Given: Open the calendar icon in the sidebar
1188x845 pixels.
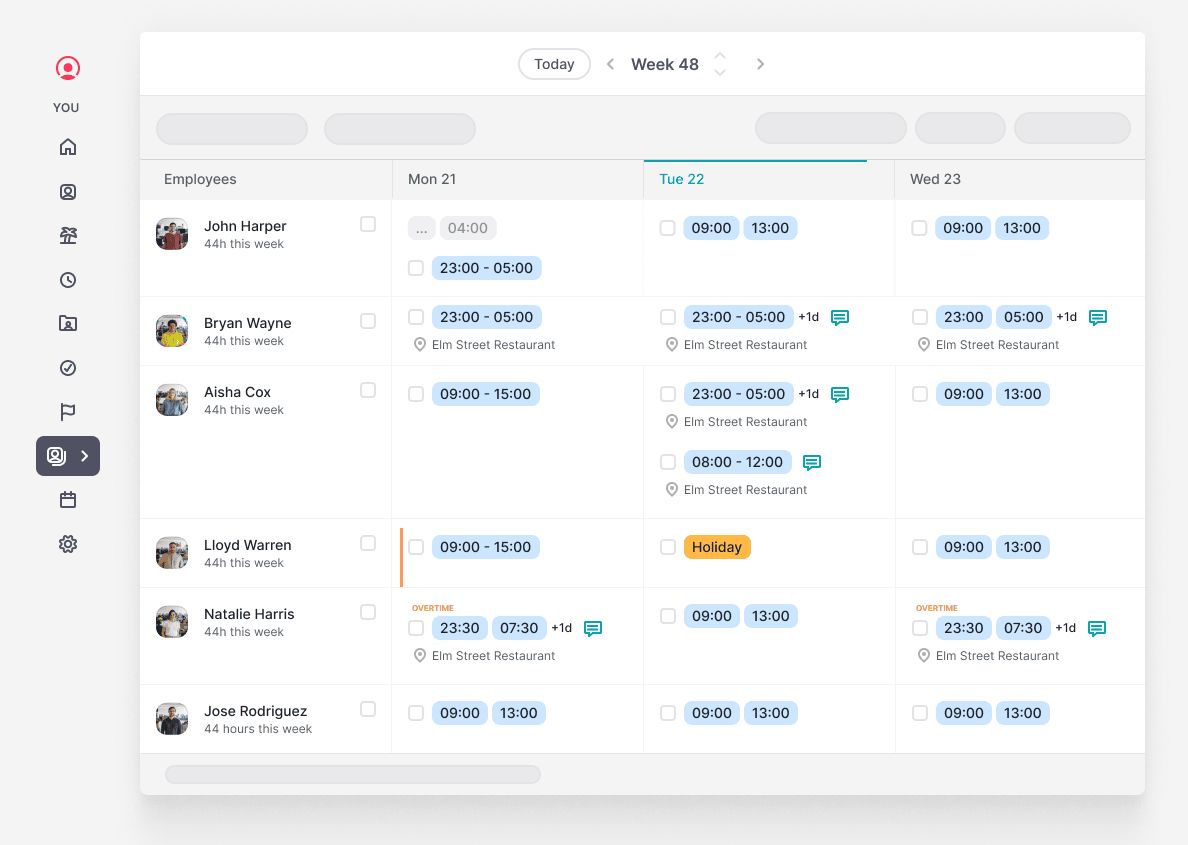Looking at the screenshot, I should click(x=67, y=499).
